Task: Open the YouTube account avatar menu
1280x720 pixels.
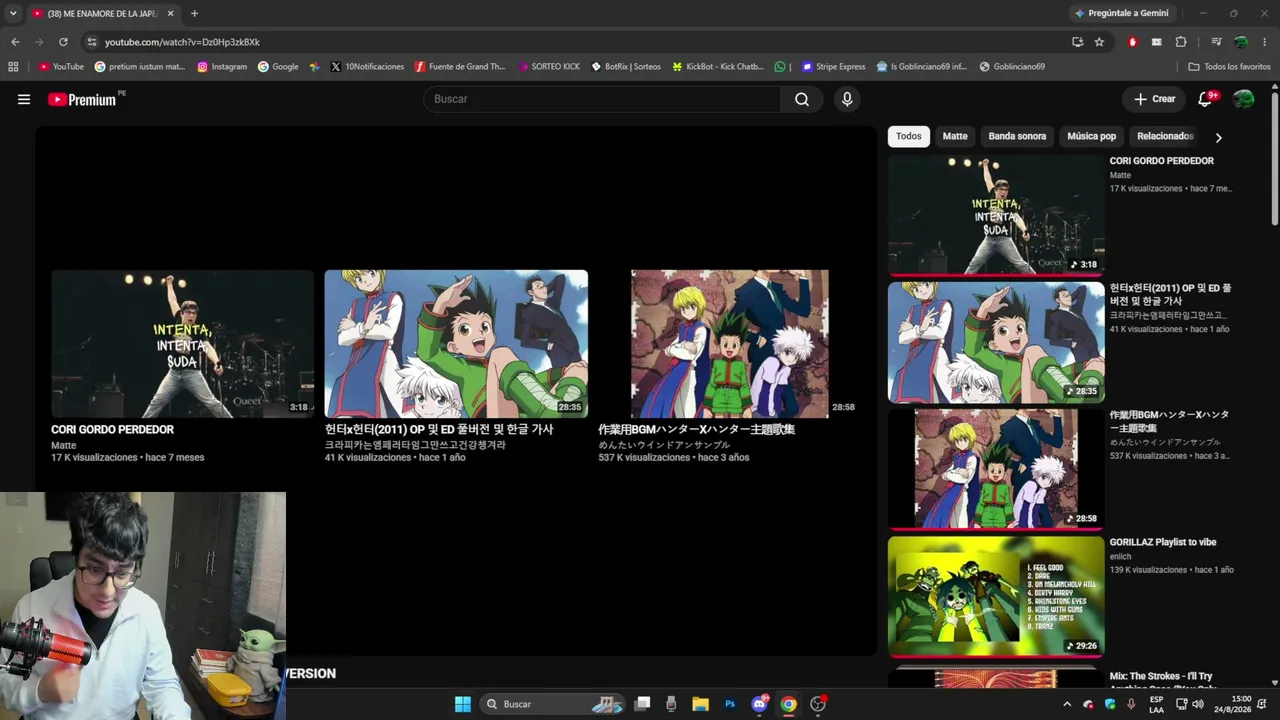Action: click(x=1244, y=99)
